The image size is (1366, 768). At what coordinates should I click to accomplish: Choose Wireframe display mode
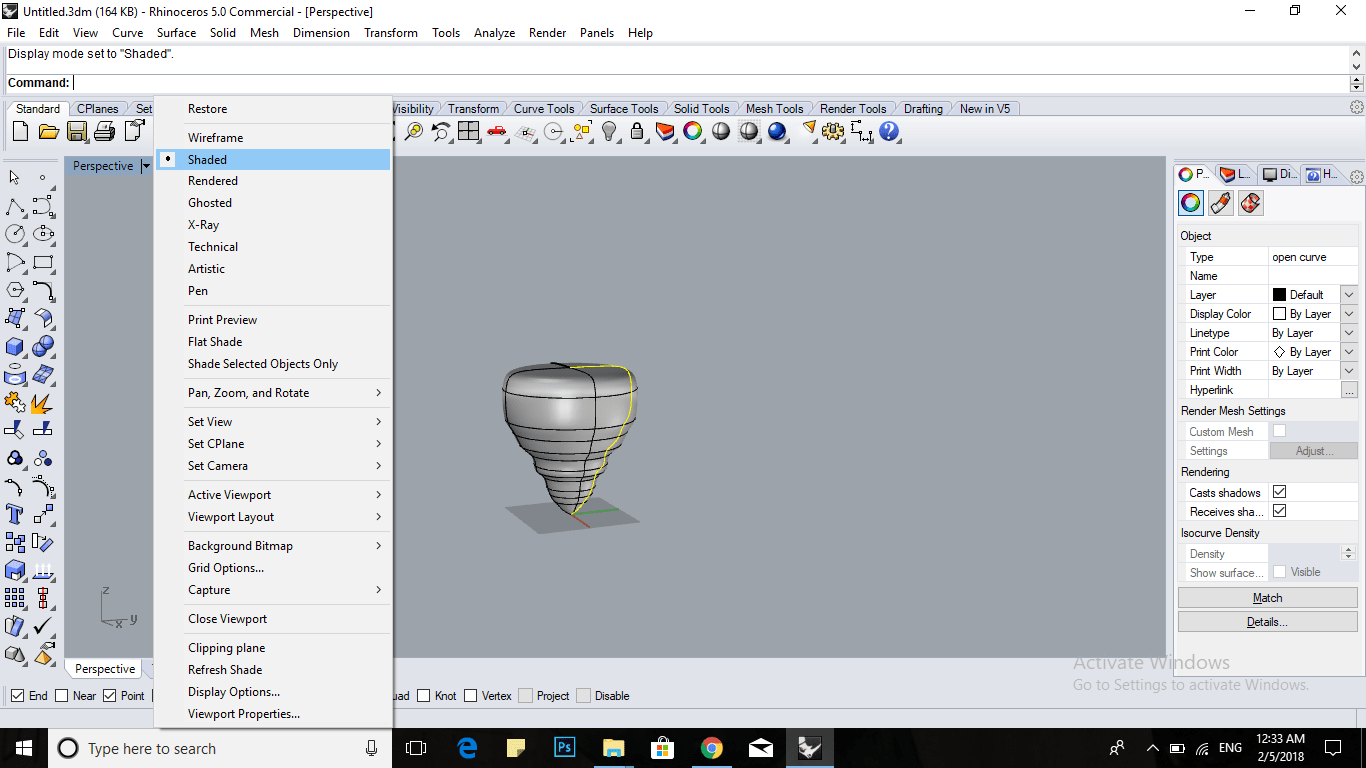click(x=273, y=138)
